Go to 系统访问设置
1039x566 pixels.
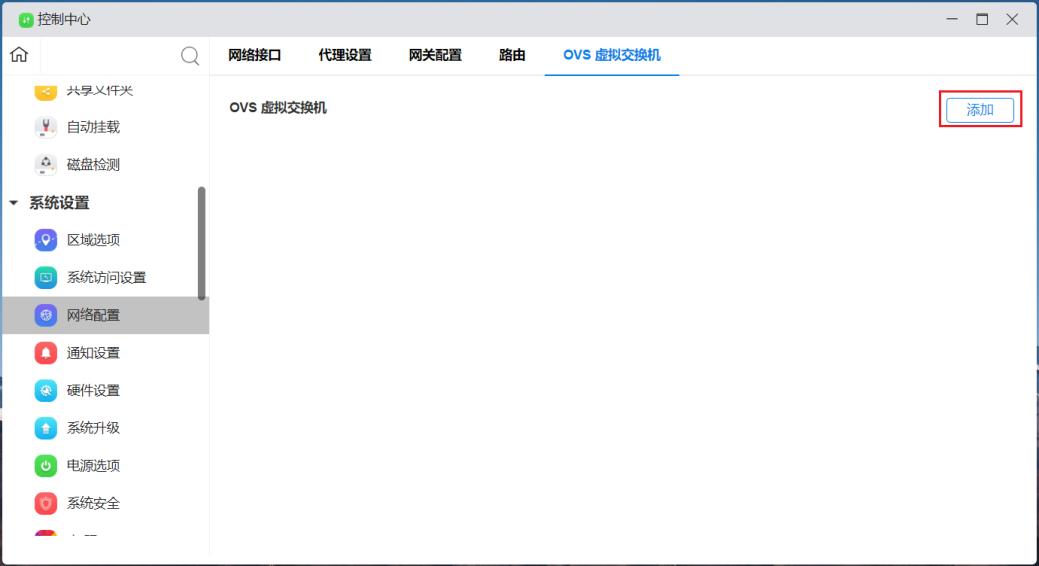[105, 278]
